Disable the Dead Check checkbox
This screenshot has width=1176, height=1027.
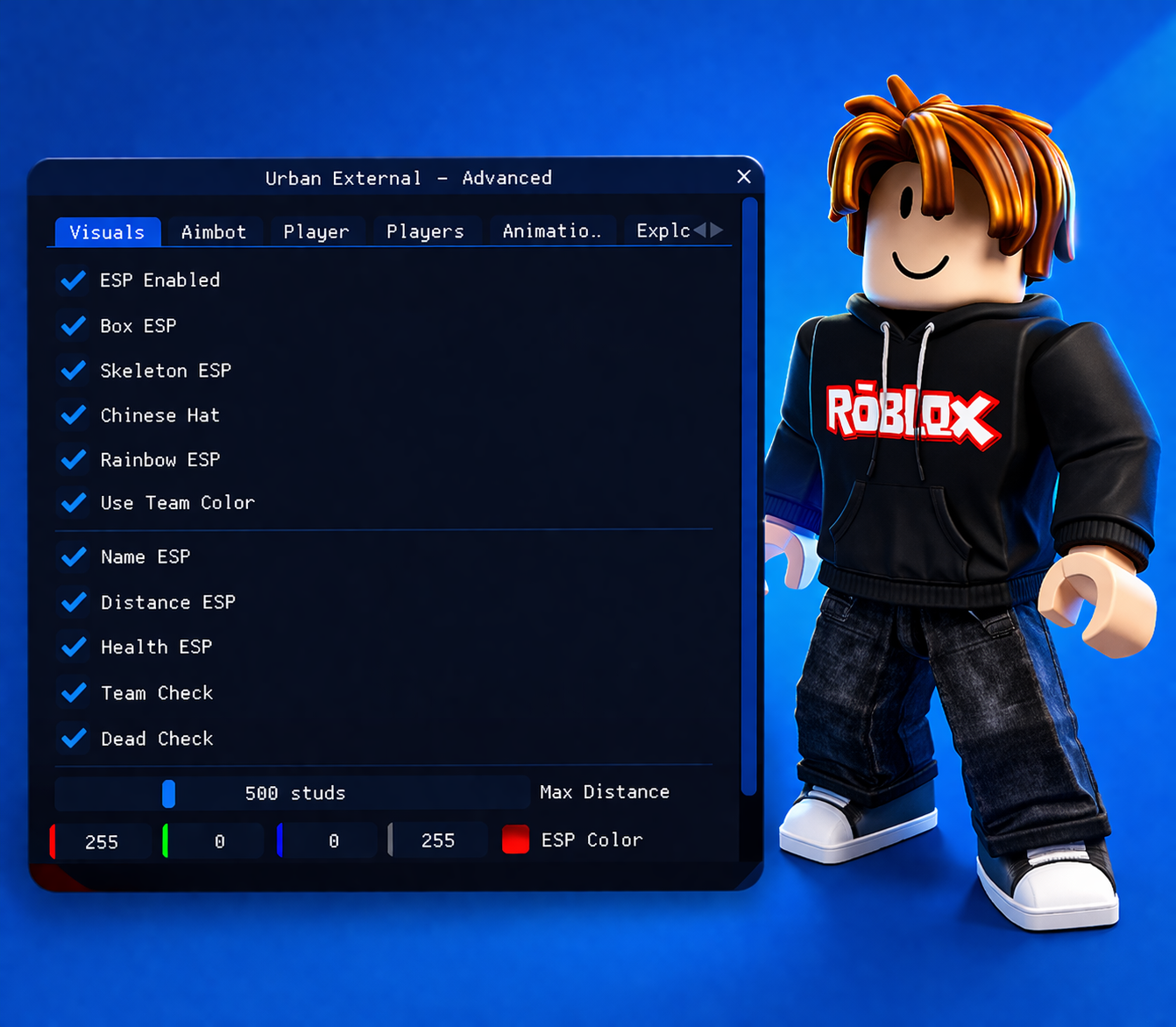pos(74,739)
